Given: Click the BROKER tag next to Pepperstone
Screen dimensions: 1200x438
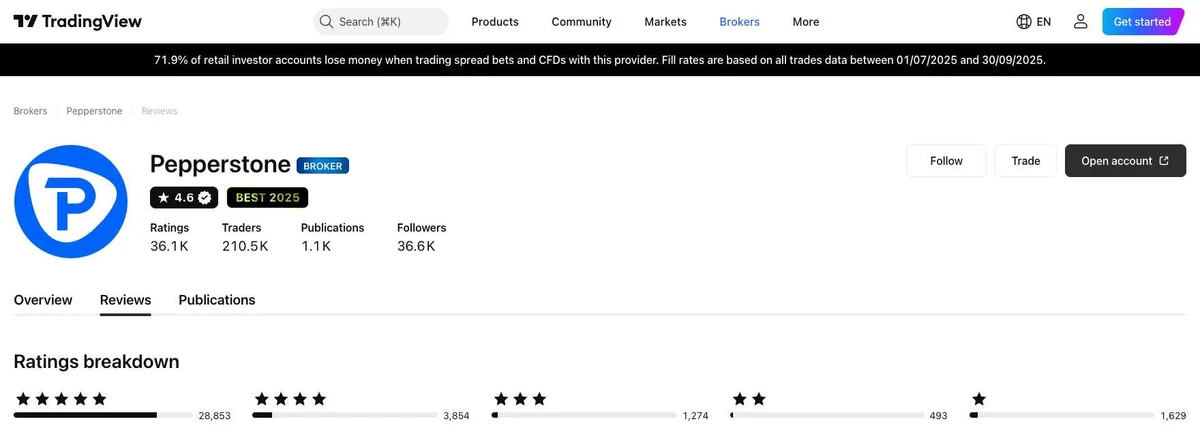Looking at the screenshot, I should click(323, 166).
